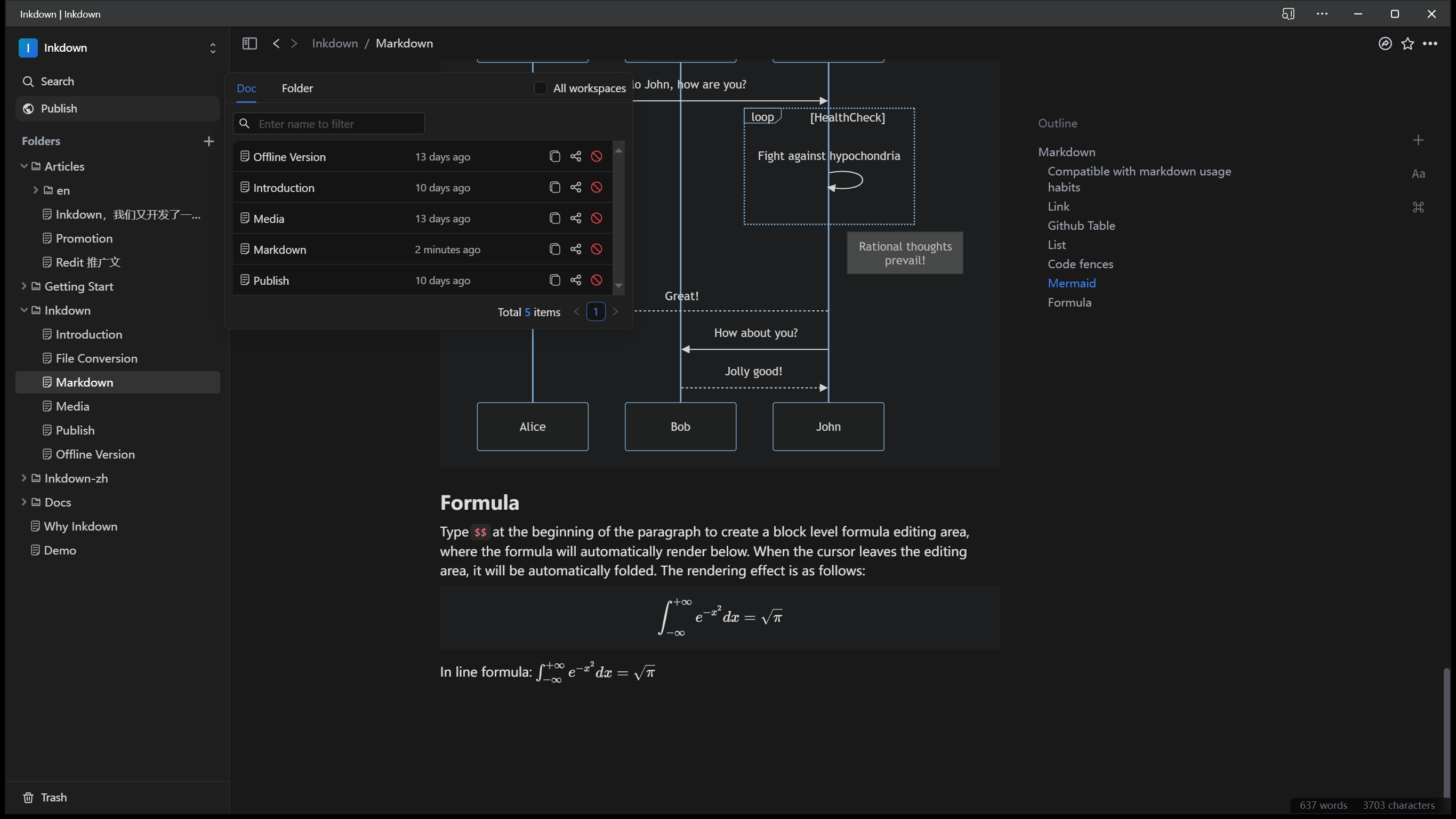The width and height of the screenshot is (1456, 819).
Task: Jump to Link heading in outline
Action: tap(1058, 206)
